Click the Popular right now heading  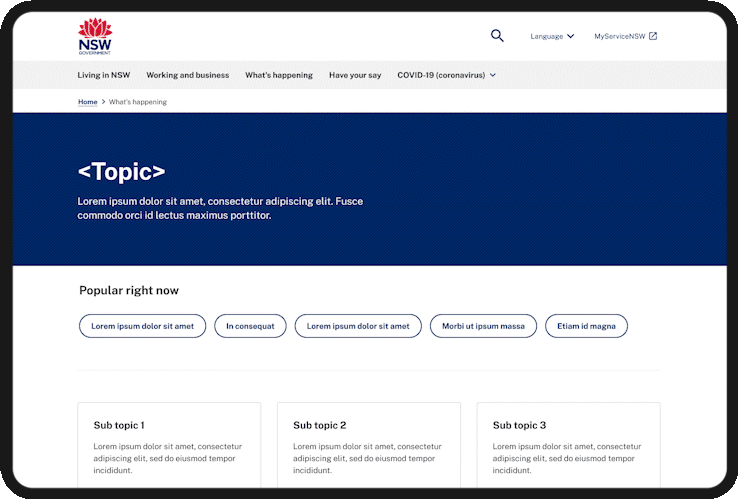[129, 290]
